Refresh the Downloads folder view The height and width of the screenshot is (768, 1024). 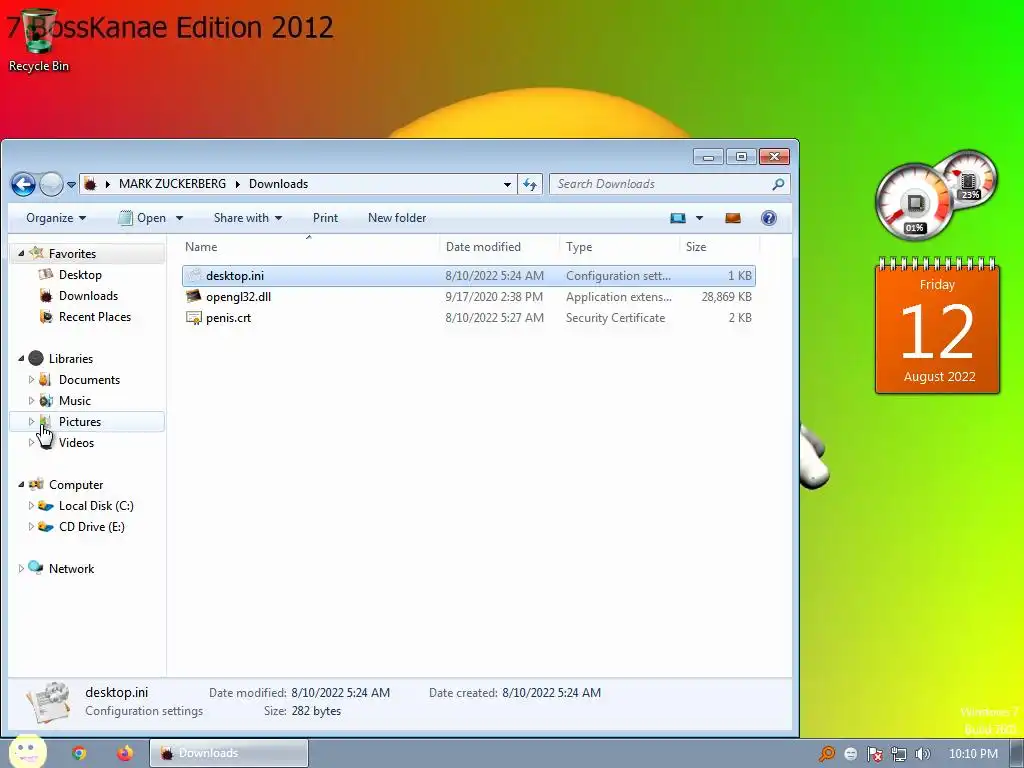[530, 184]
